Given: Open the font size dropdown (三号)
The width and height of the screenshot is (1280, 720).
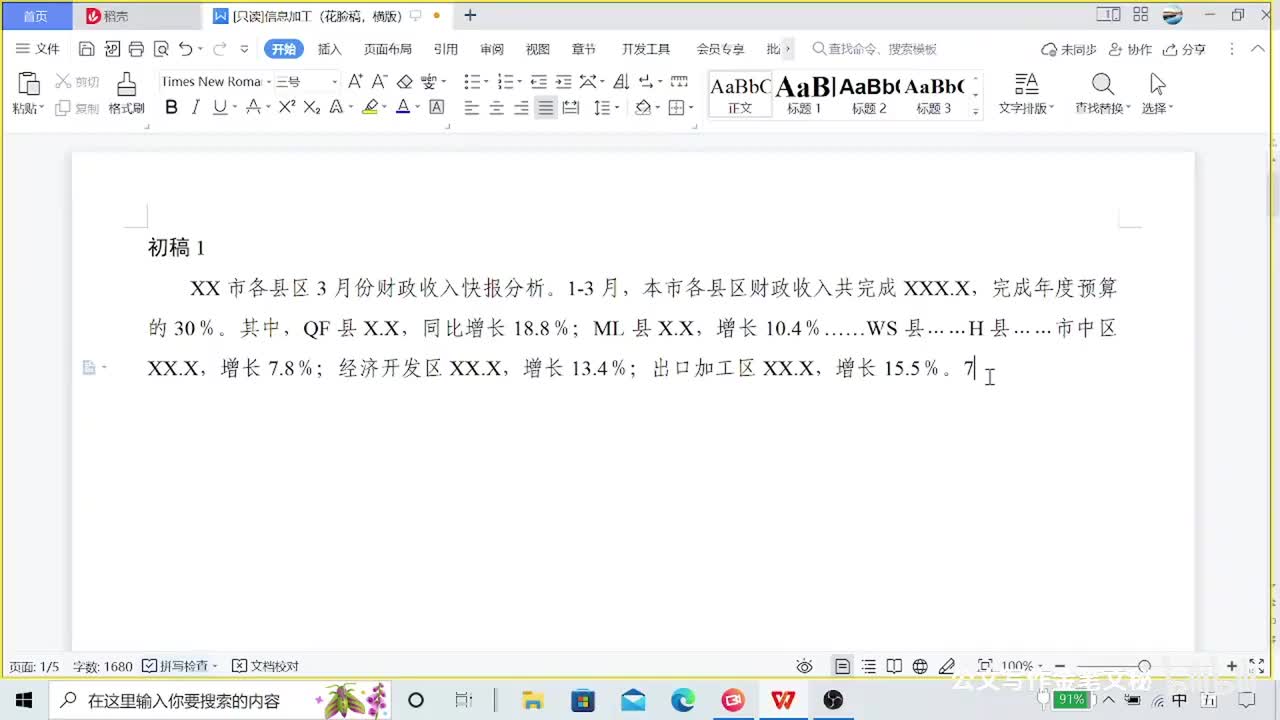Looking at the screenshot, I should tap(334, 82).
